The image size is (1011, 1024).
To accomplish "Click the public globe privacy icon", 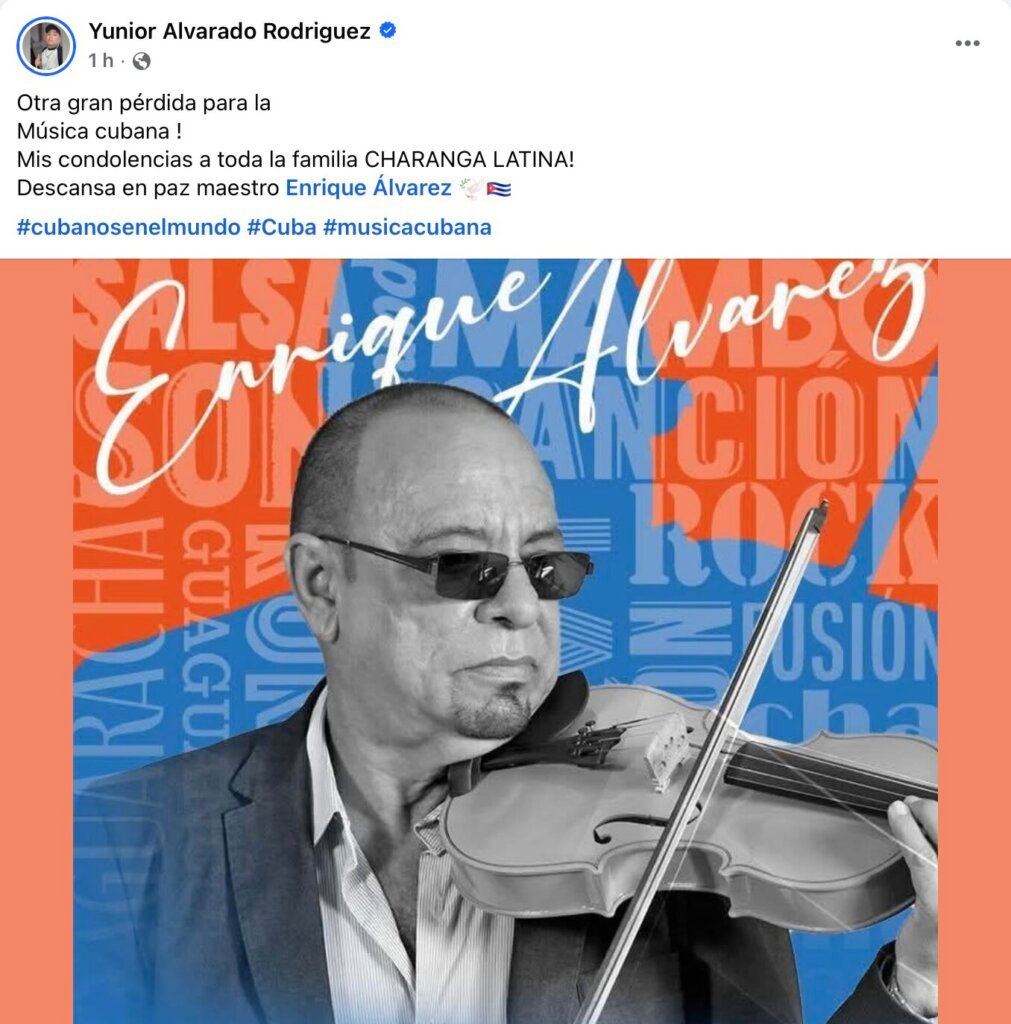I will 141,61.
